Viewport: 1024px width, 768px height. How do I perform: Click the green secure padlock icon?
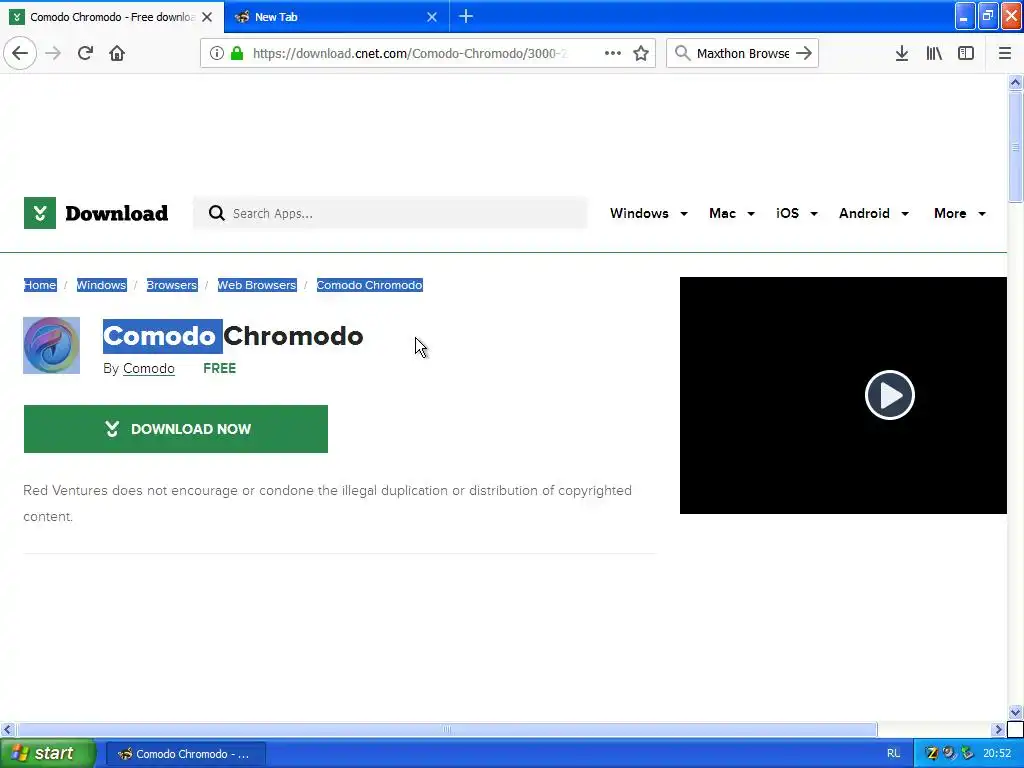237,53
